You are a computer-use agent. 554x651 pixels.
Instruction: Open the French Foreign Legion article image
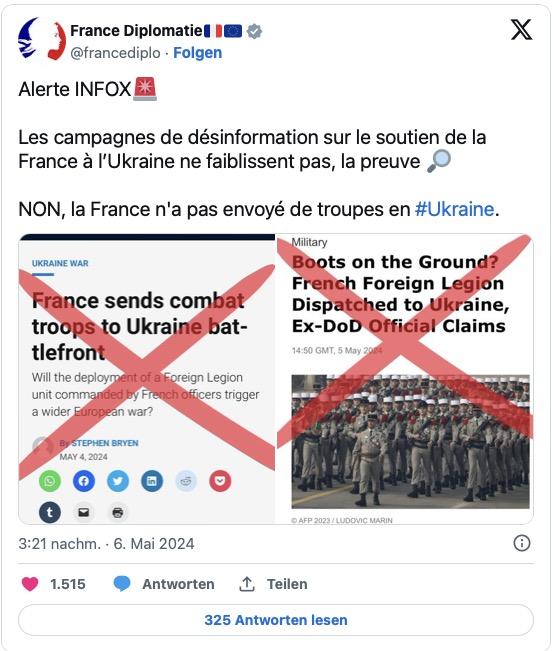[405, 379]
